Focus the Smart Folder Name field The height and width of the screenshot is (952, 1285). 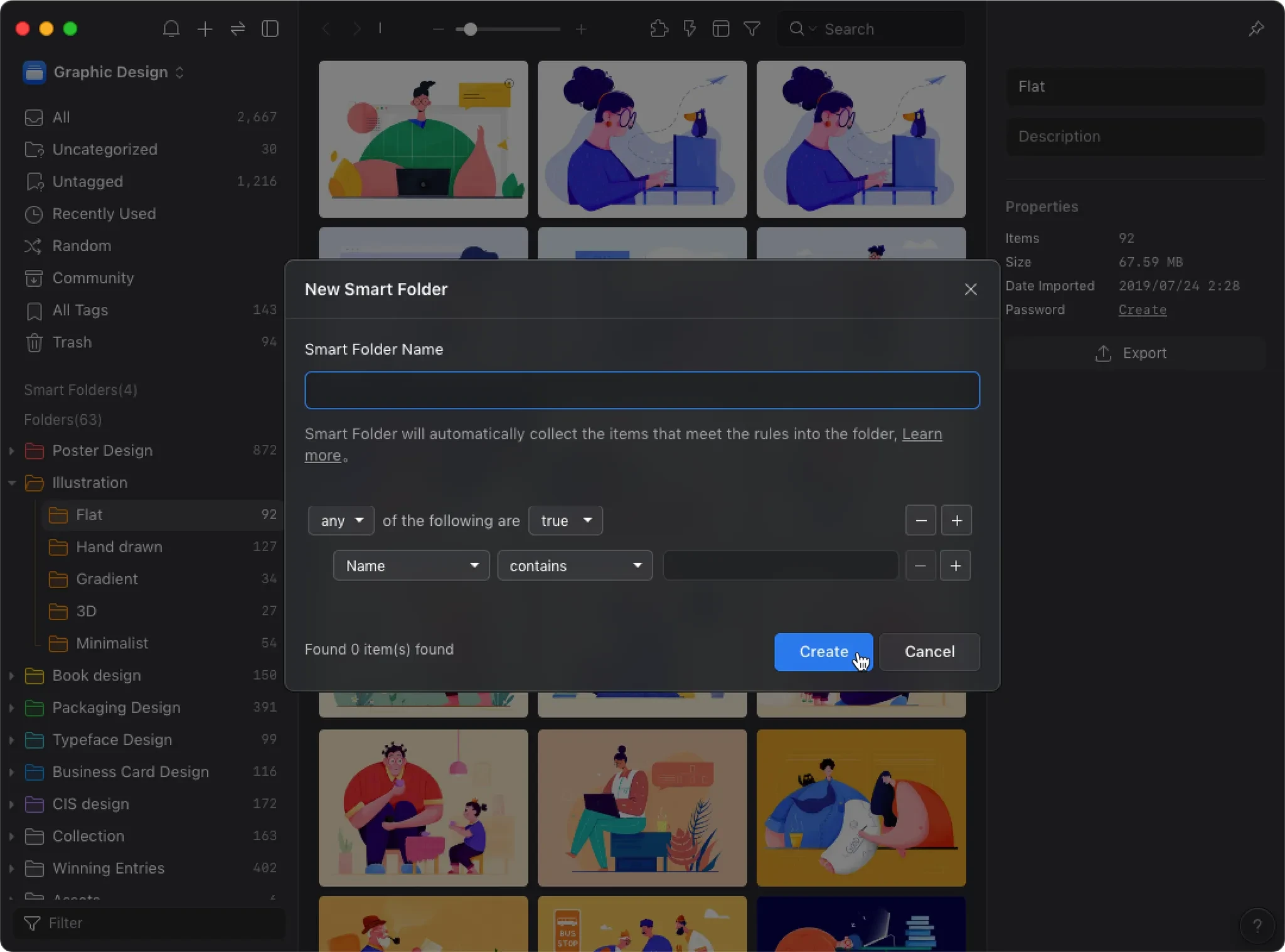point(642,390)
